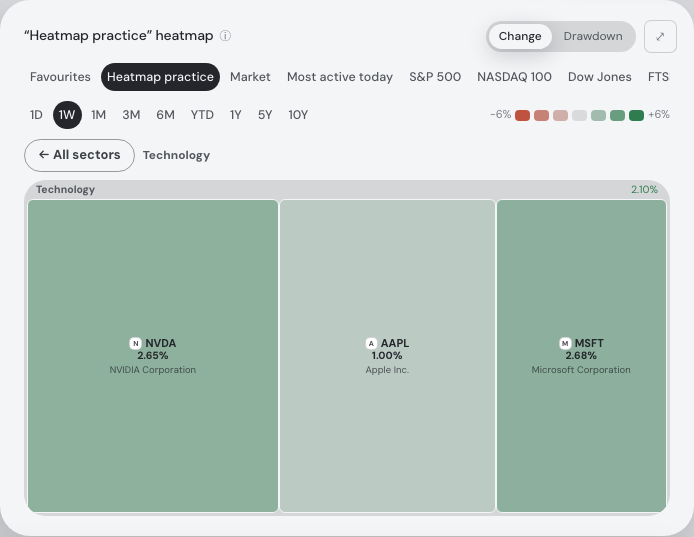Open the Apple Inc. heatmap tile

point(387,356)
